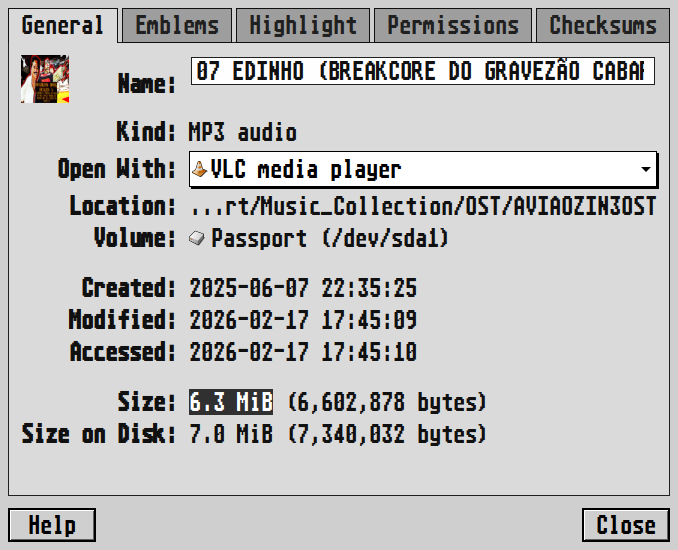Click the 'MP3 audio' Kind value
678x550 pixels.
pyautogui.click(x=243, y=133)
